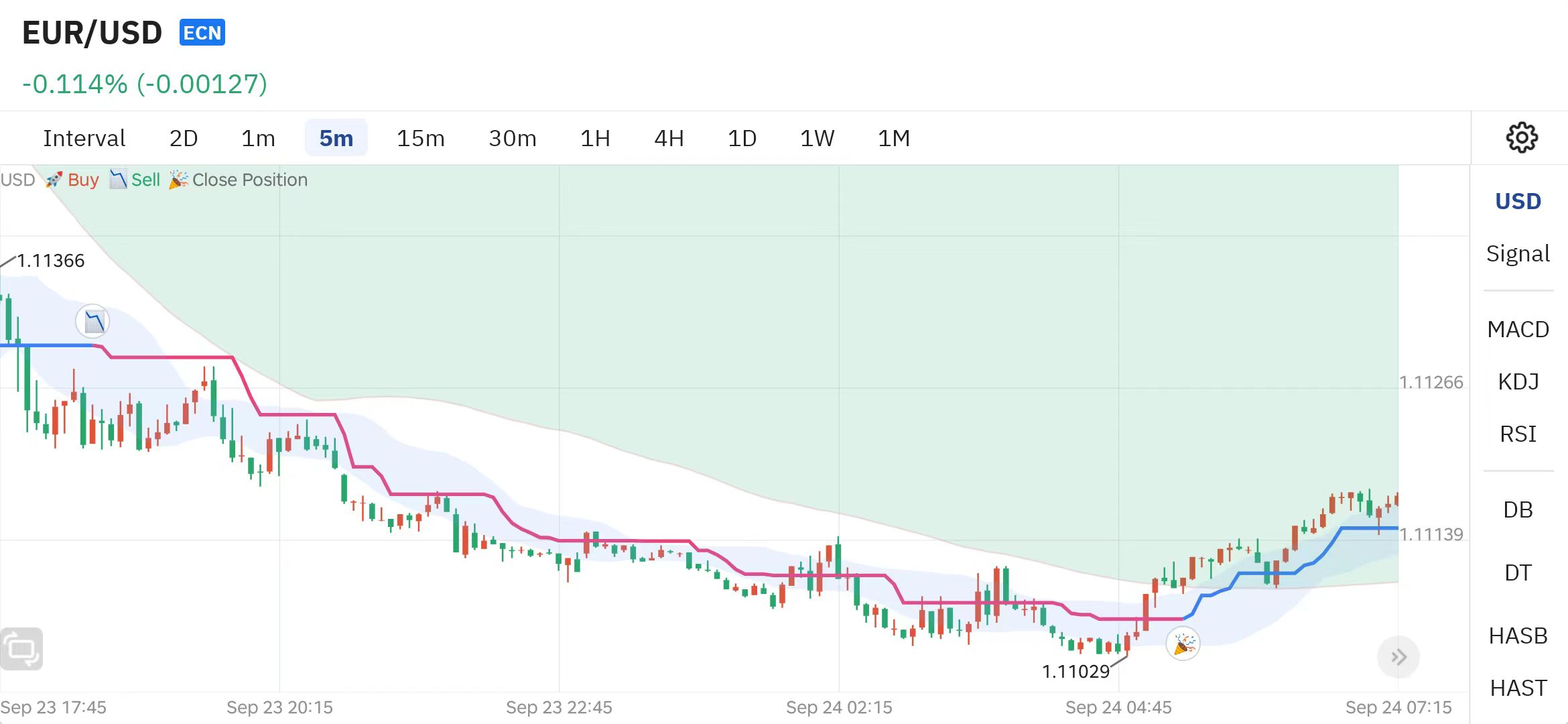Toggle the HASB indicator option
The image size is (1568, 724).
click(1518, 635)
